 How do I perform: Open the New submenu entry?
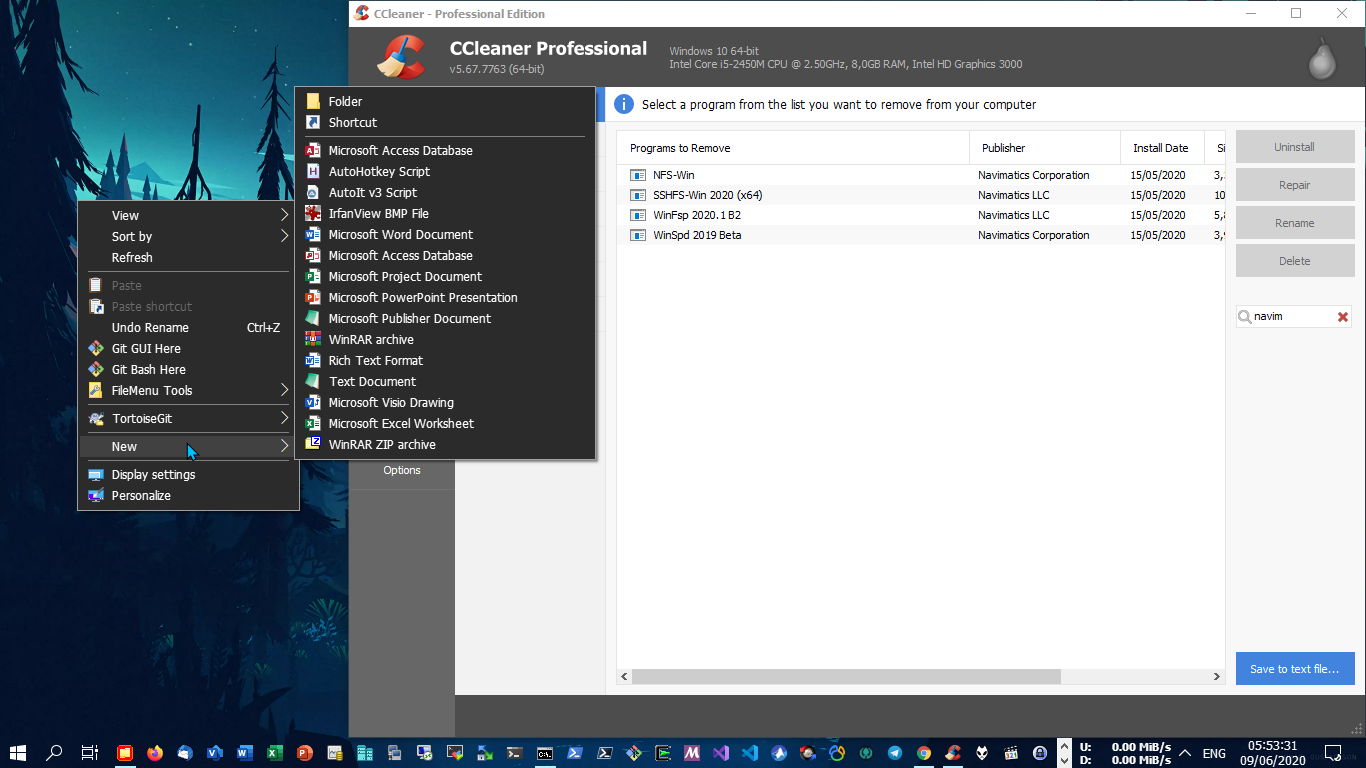[188, 446]
